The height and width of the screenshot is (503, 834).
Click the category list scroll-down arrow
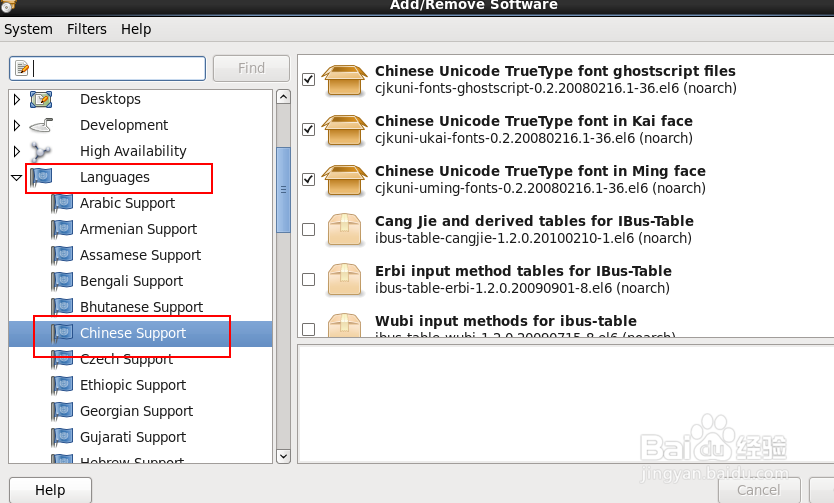click(x=283, y=456)
